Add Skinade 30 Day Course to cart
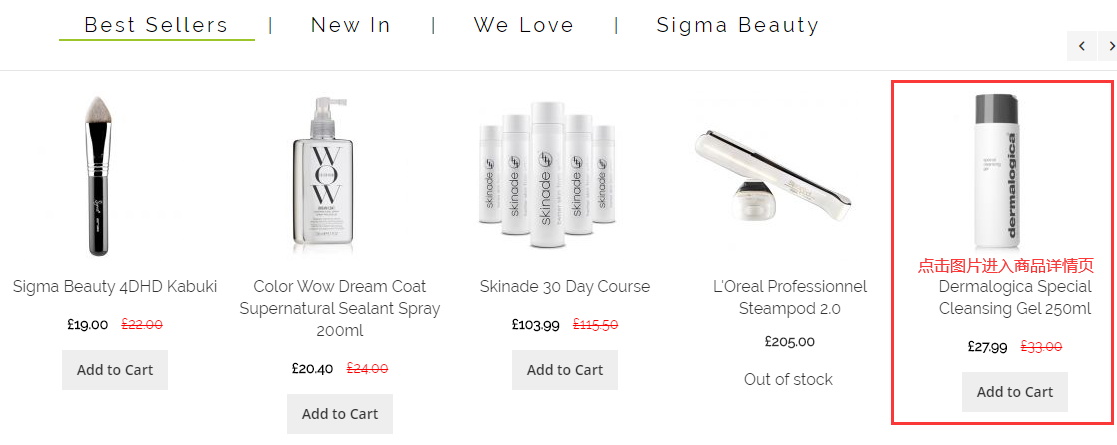This screenshot has width=1117, height=445. tap(565, 370)
